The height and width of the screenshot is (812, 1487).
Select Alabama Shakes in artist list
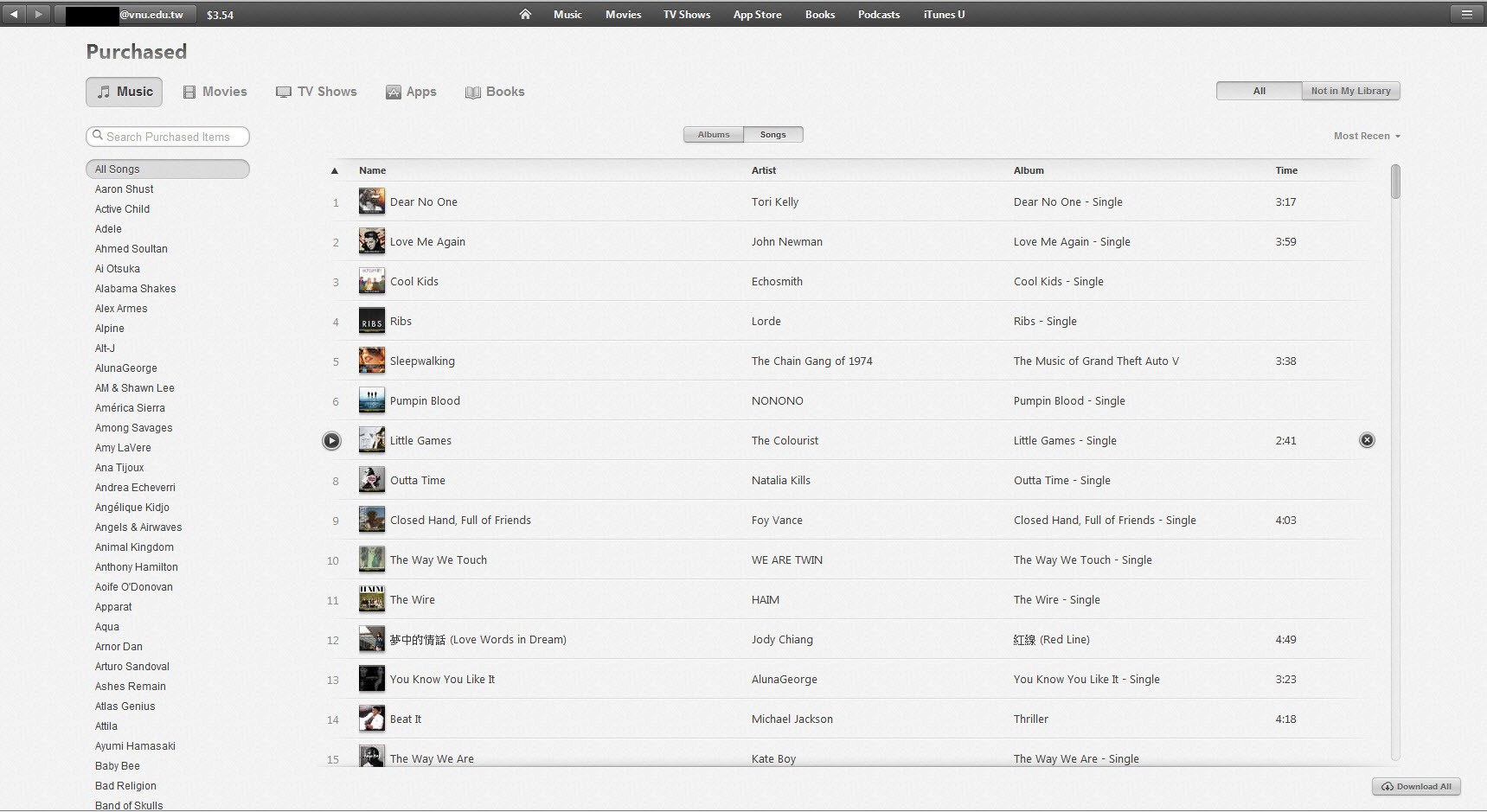[135, 289]
